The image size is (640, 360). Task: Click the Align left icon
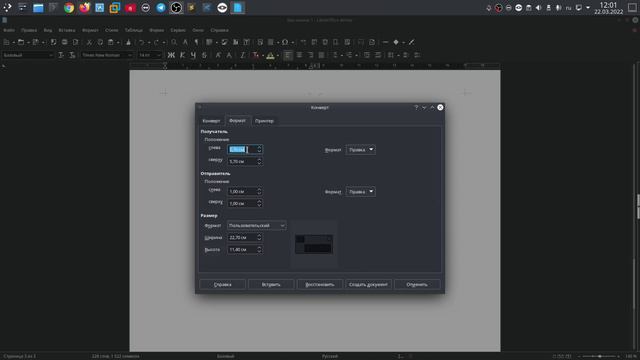click(x=288, y=55)
